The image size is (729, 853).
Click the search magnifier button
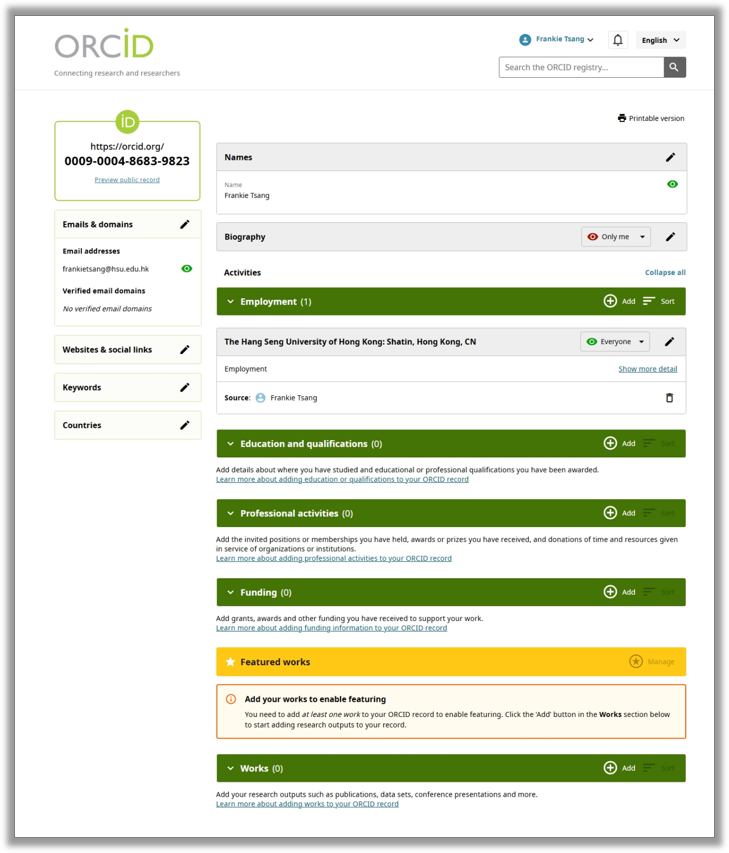pos(674,67)
